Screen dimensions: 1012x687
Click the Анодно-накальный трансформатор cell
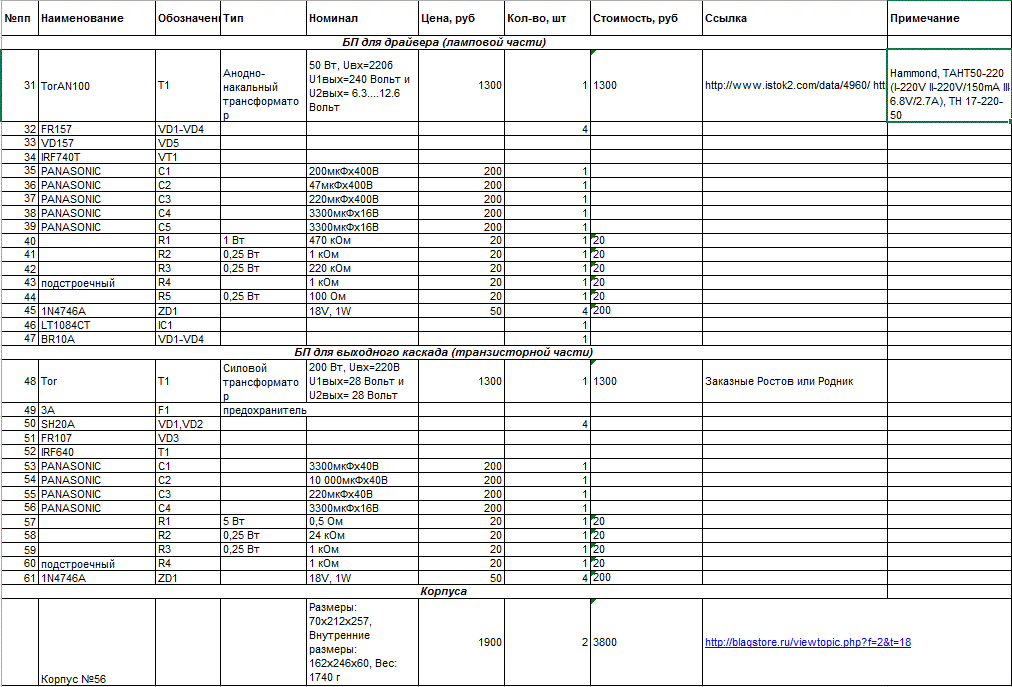[x=263, y=85]
